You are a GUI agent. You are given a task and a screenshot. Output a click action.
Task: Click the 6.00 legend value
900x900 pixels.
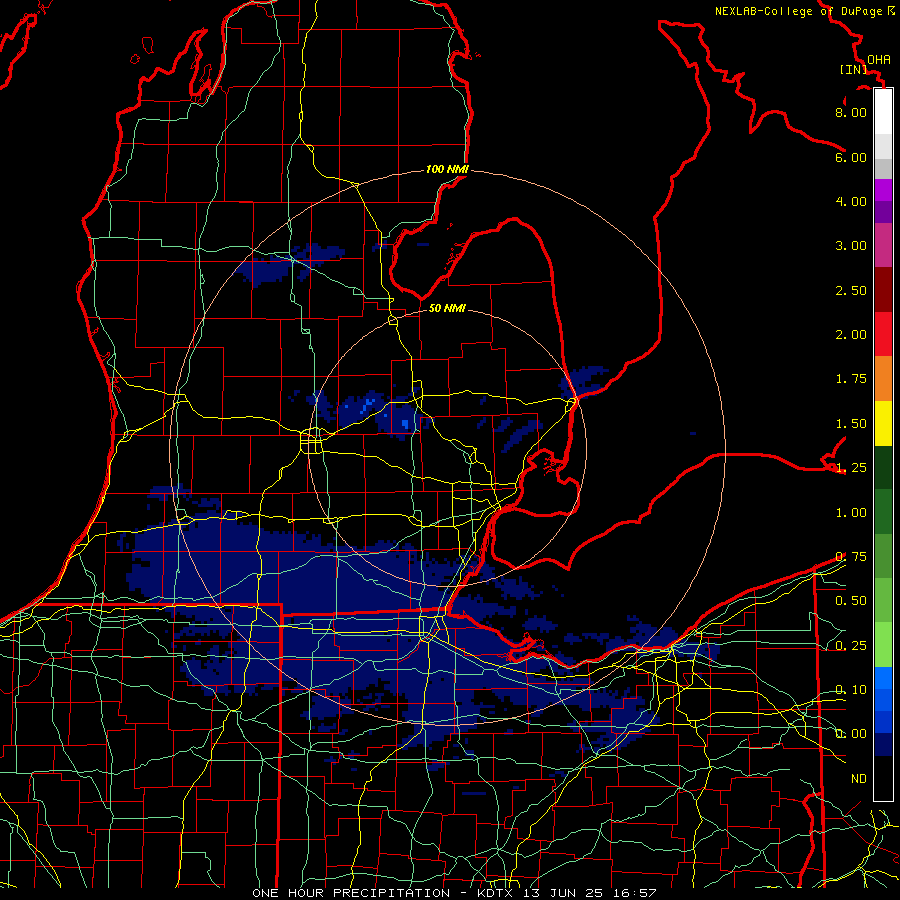coord(851,157)
